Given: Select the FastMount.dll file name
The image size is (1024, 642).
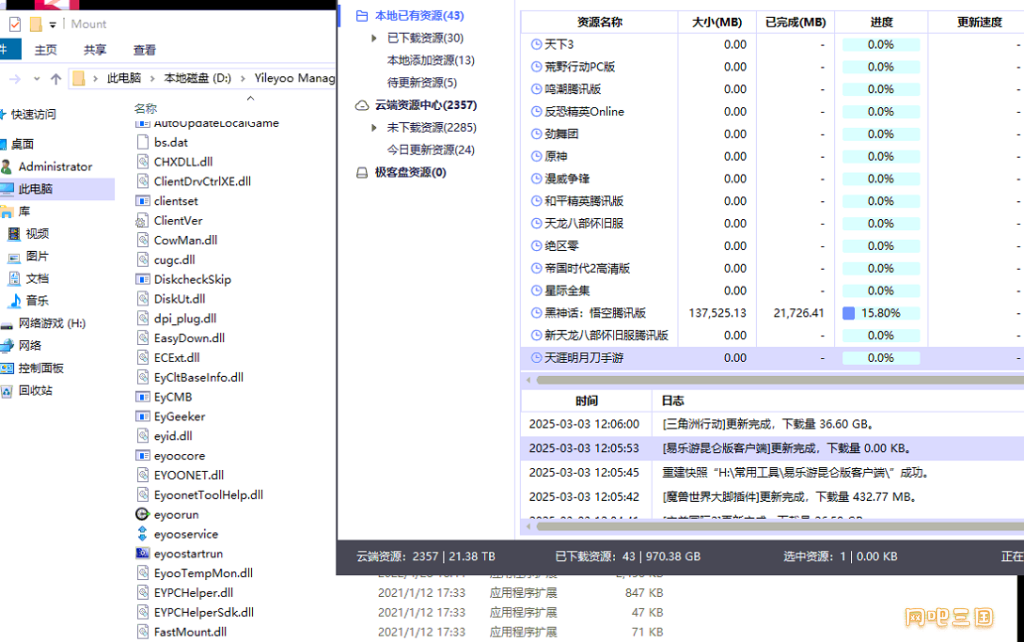Looking at the screenshot, I should 190,632.
